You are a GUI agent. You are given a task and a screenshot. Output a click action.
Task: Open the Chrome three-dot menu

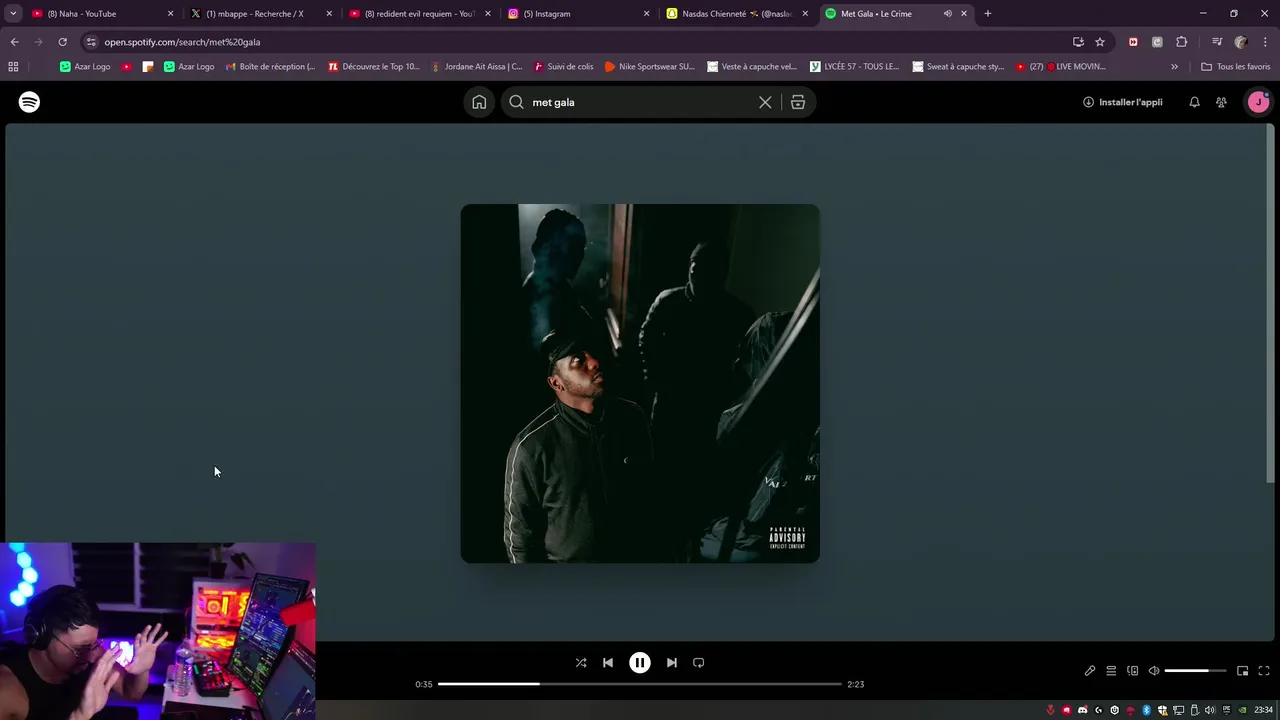(x=1265, y=42)
